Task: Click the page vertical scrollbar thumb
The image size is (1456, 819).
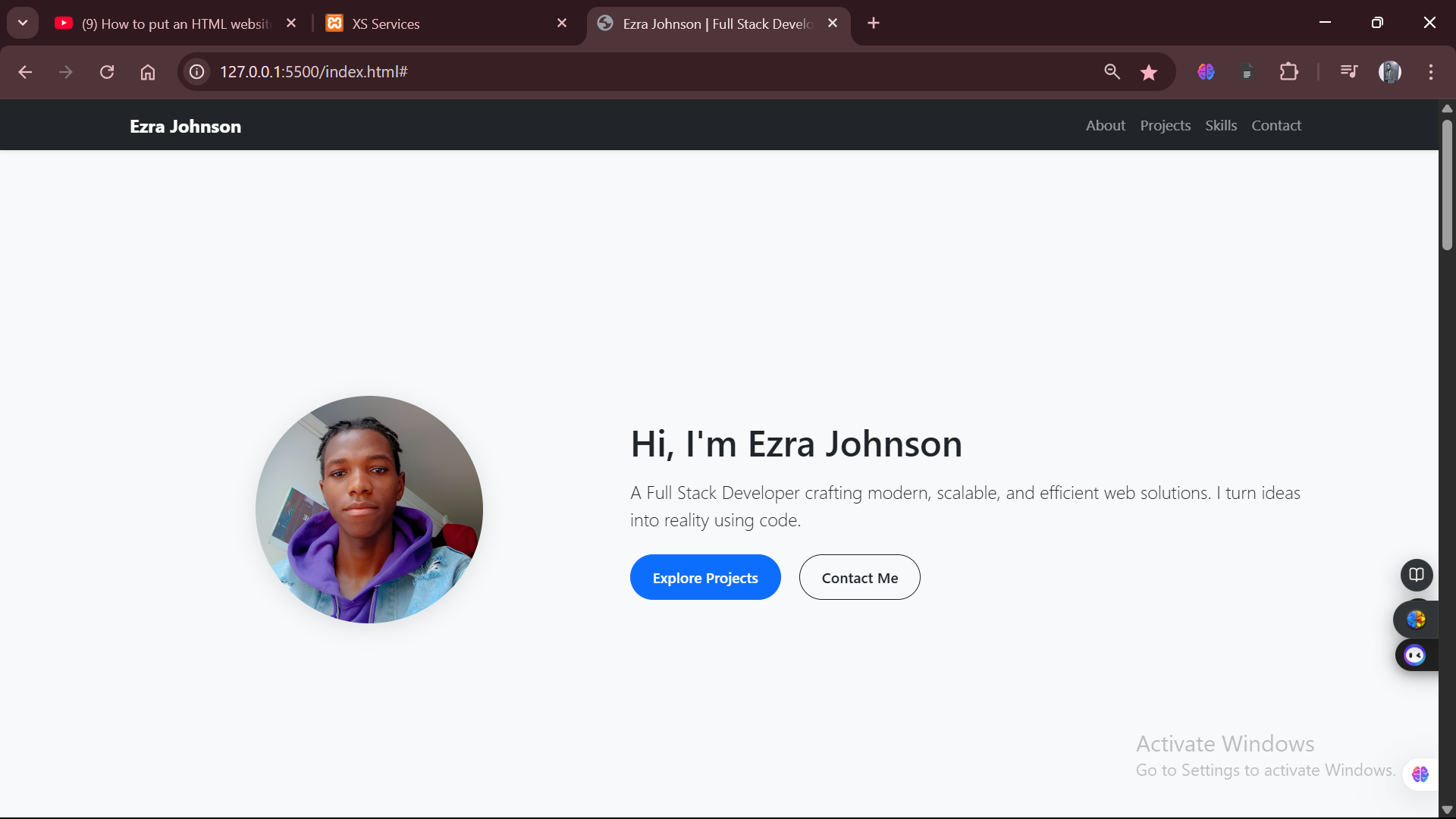Action: [1447, 184]
